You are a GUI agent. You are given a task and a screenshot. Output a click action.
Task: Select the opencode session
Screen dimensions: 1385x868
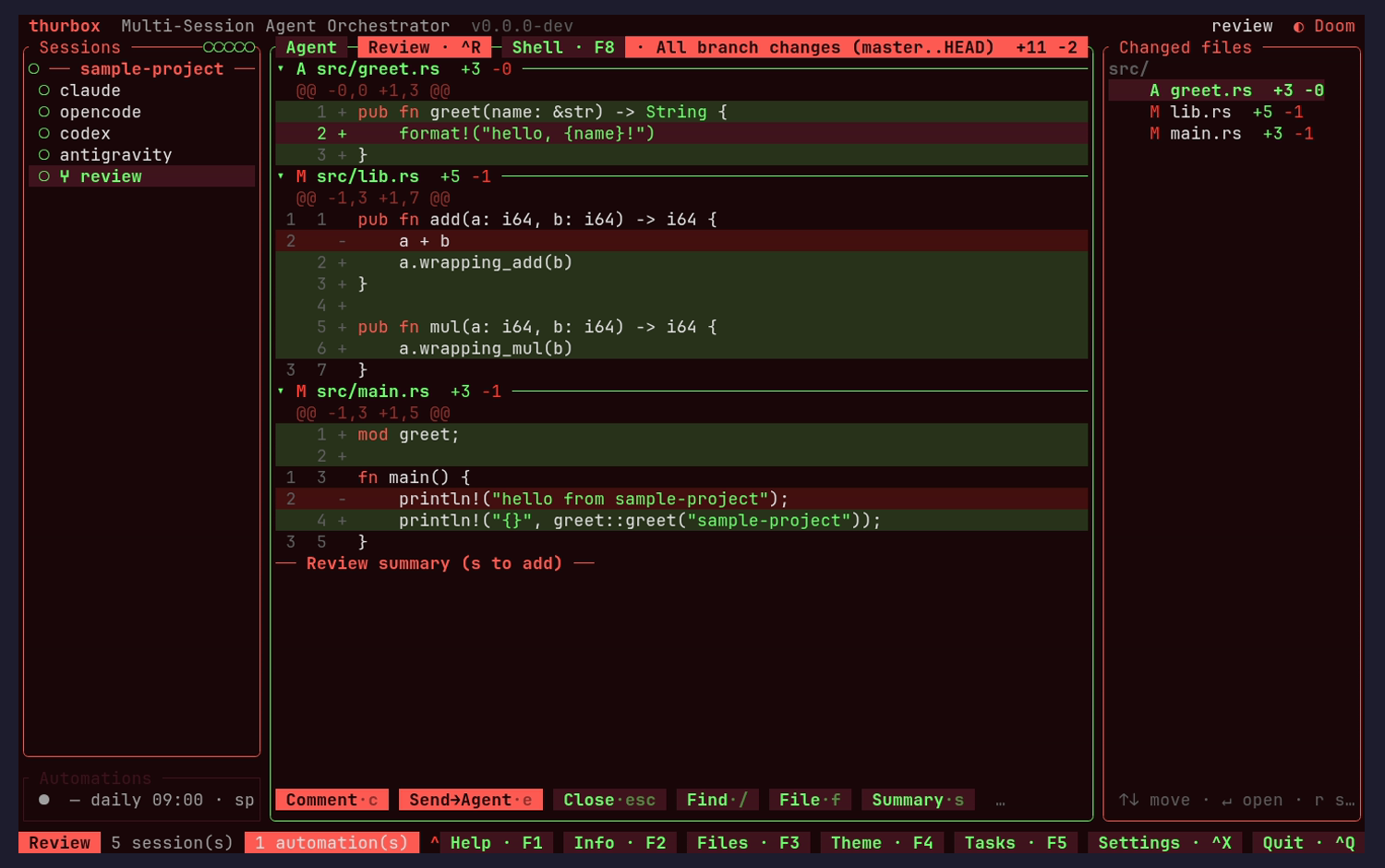(142, 112)
